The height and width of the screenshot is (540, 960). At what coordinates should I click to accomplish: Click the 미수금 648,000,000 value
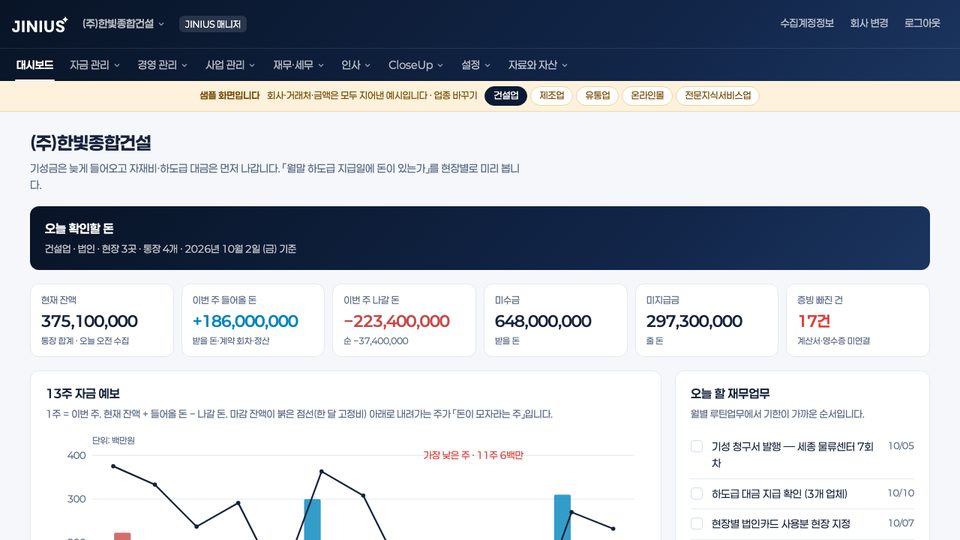(x=542, y=321)
